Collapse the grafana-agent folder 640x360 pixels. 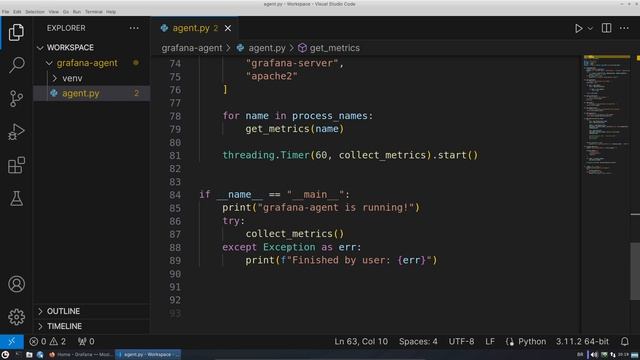click(91, 63)
